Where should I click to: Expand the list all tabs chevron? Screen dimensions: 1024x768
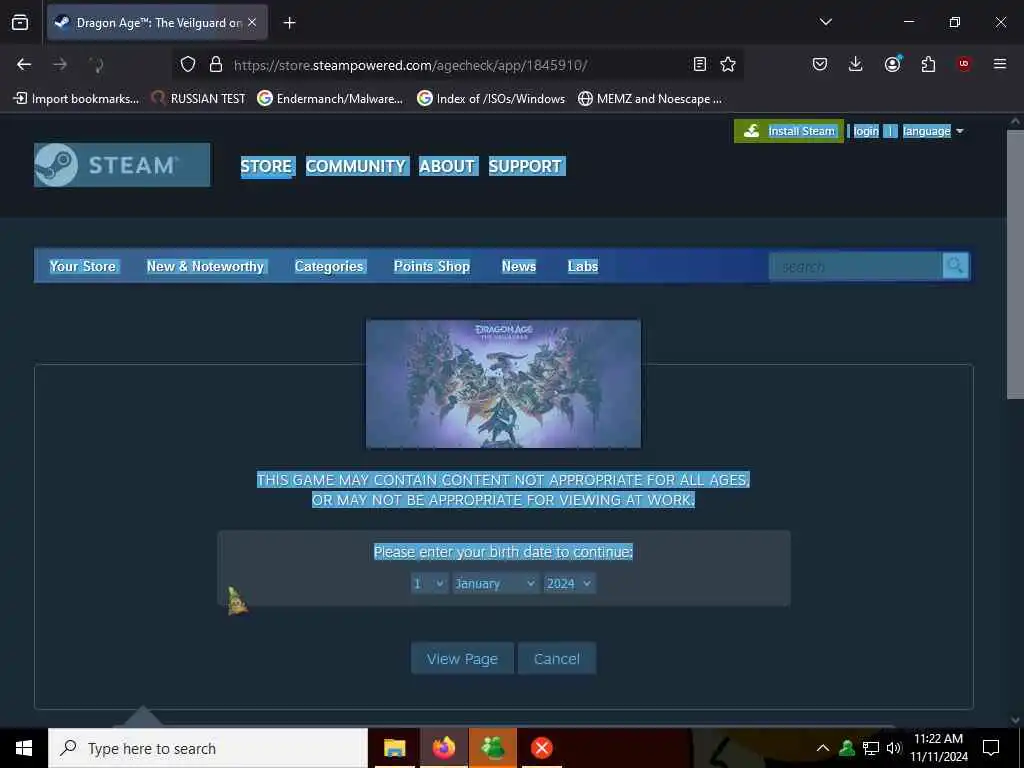point(825,22)
